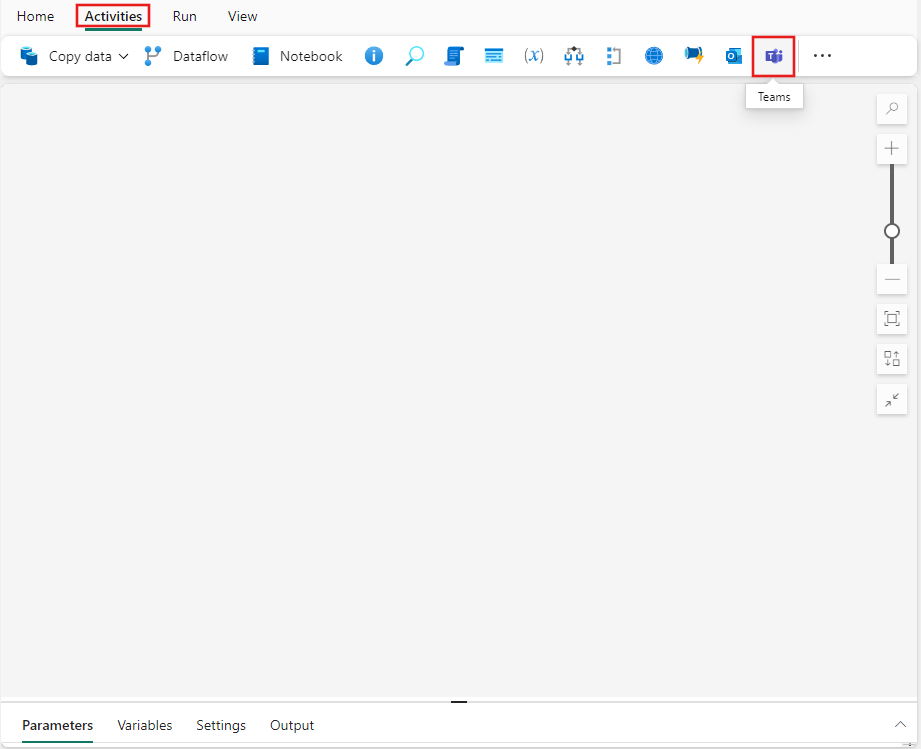Screen dimensions: 921x749
Task: Add the Web globe activity
Action: (654, 56)
